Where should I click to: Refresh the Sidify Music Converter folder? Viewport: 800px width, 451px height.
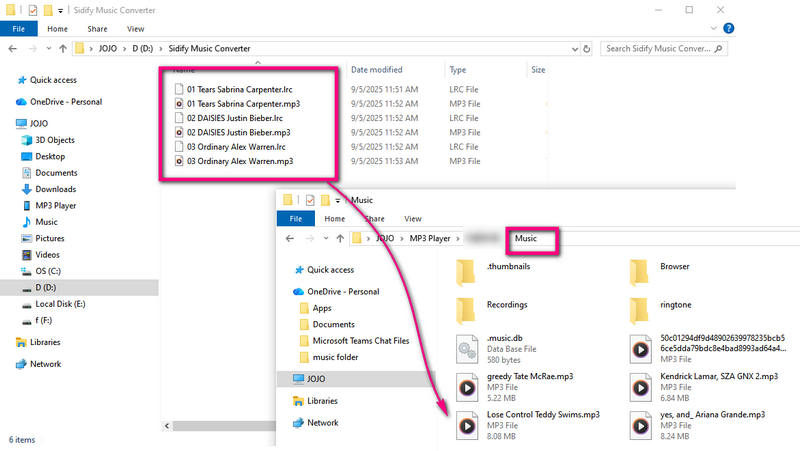(587, 49)
